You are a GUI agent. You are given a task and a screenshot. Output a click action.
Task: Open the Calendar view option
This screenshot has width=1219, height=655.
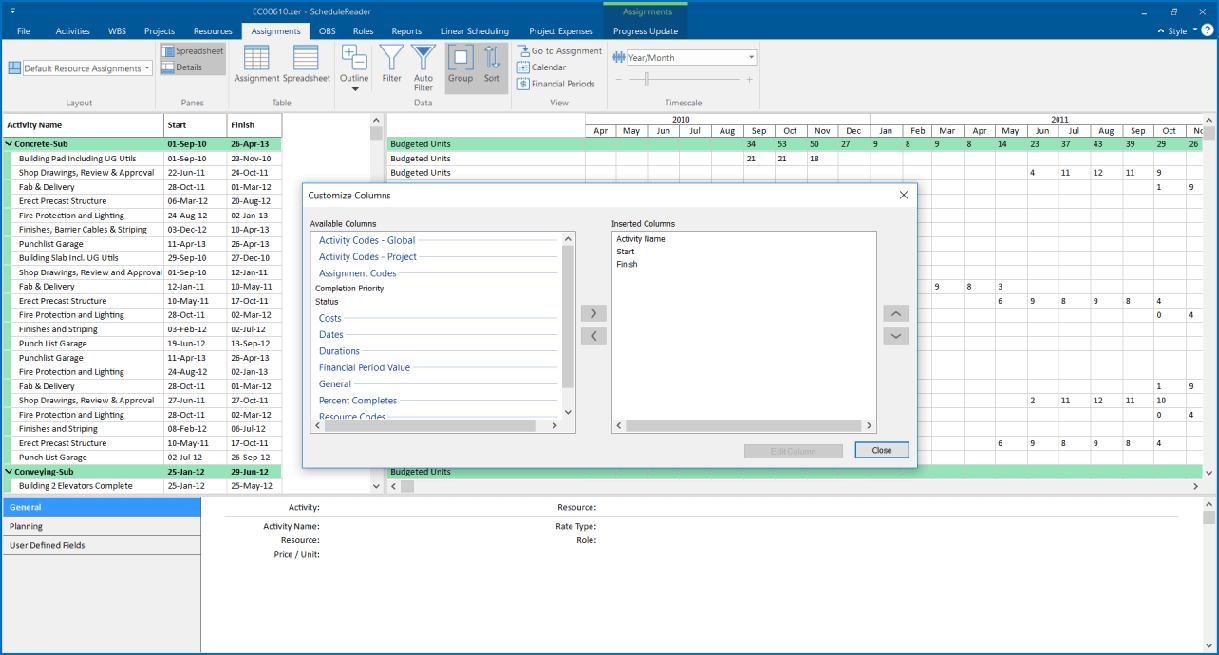pos(542,67)
